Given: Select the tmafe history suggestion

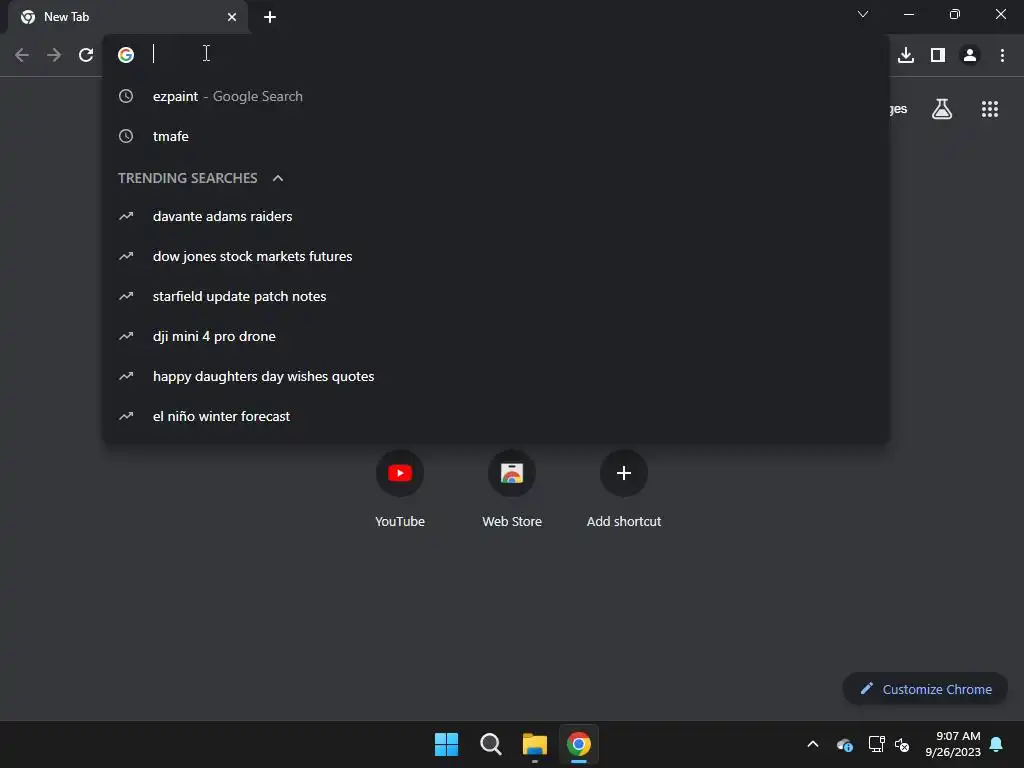Looking at the screenshot, I should 496,136.
